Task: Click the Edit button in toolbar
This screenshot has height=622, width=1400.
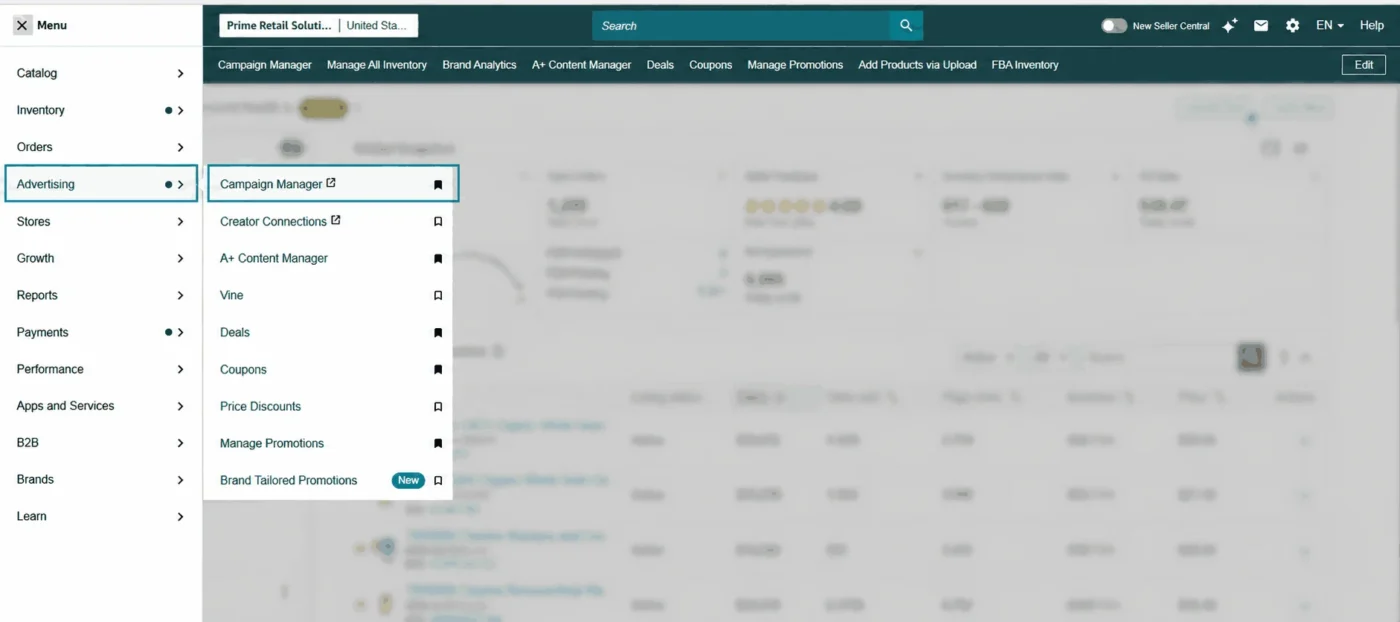Action: 1364,65
